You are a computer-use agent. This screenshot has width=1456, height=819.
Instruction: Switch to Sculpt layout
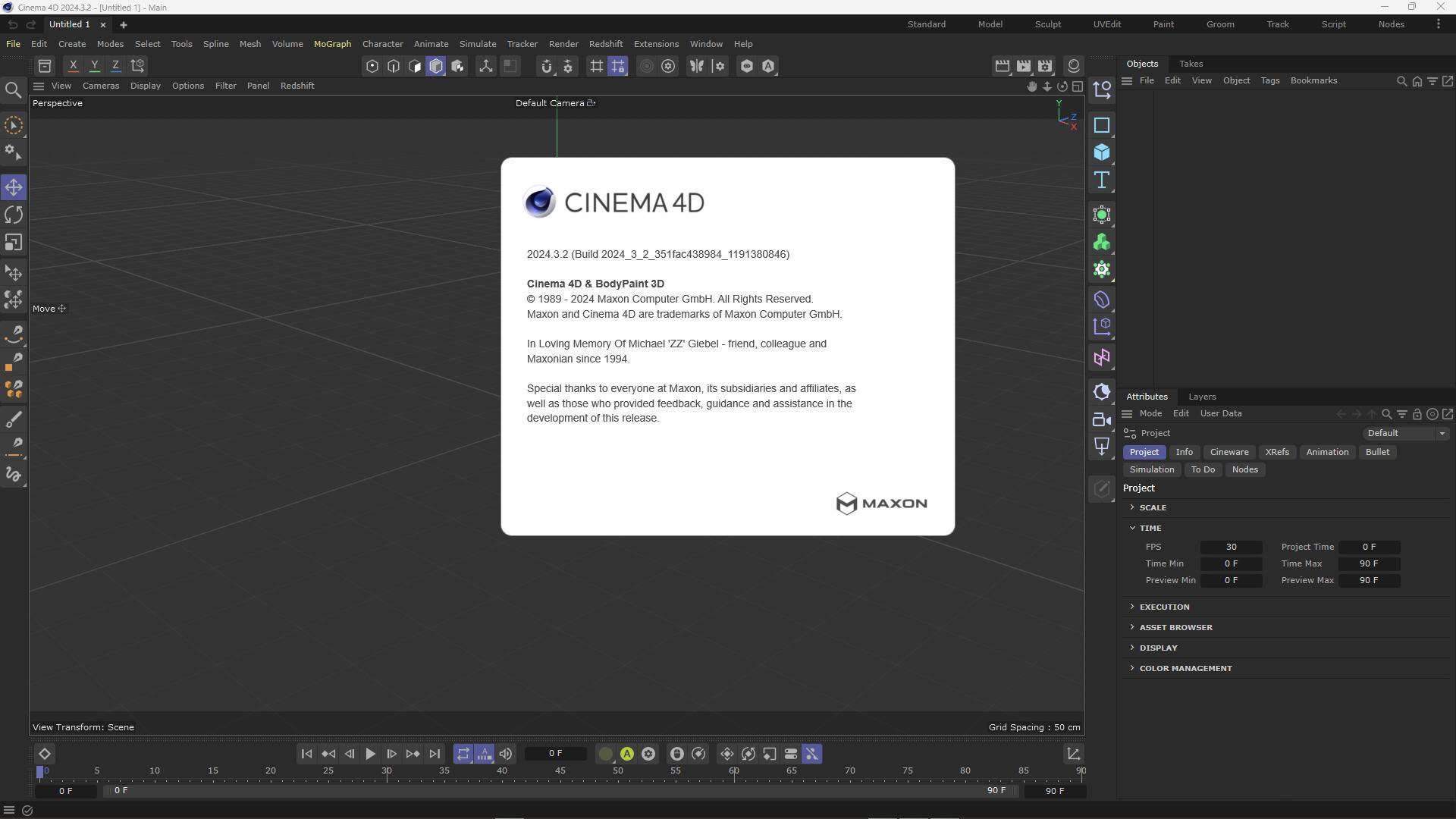pos(1048,24)
